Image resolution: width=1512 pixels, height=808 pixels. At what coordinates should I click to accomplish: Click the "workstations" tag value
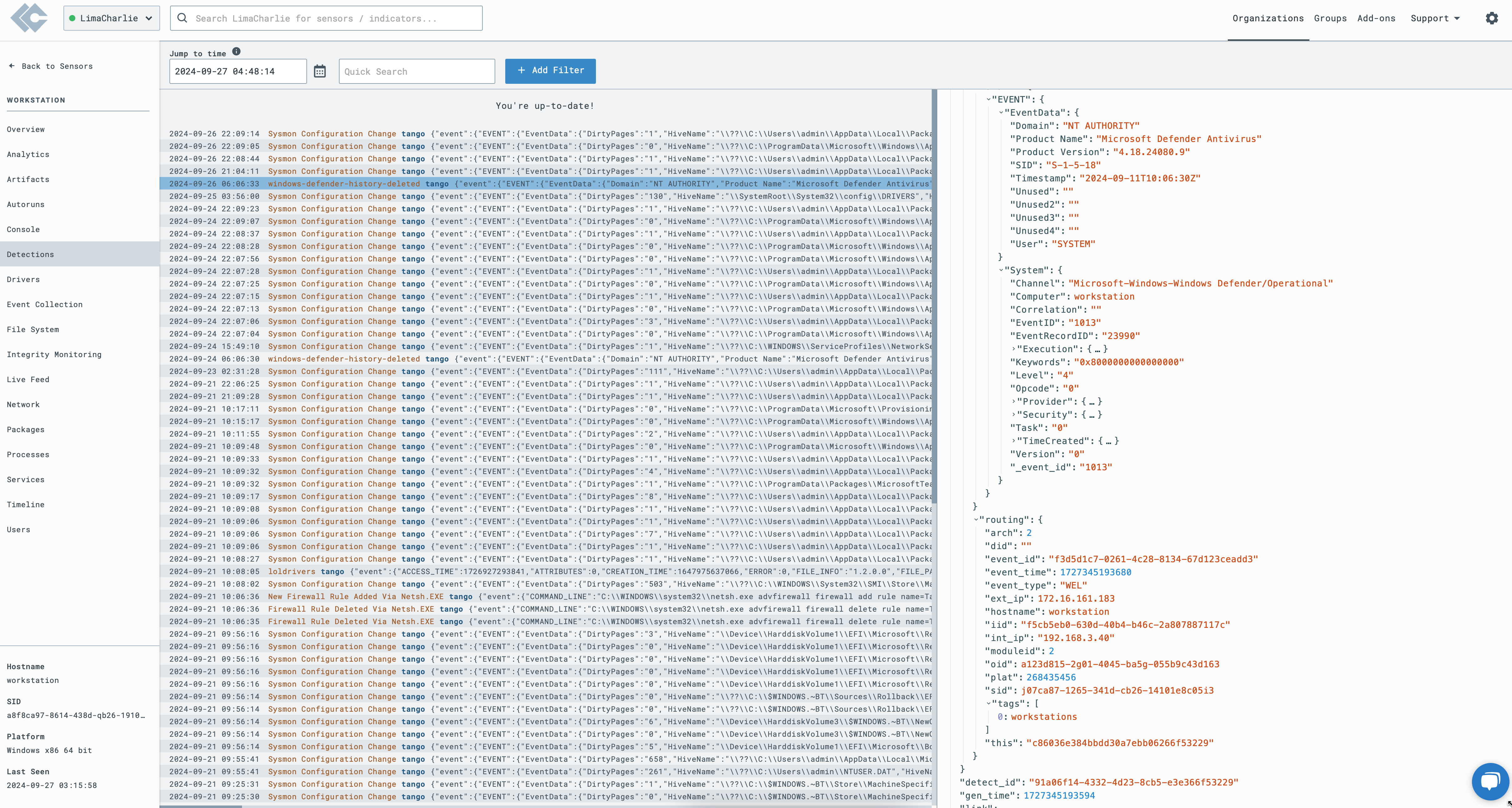1044,717
